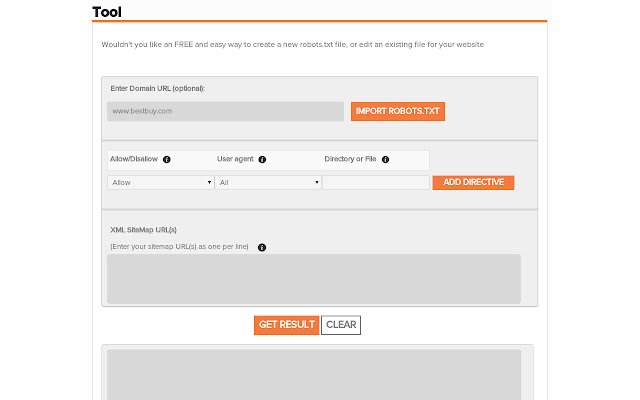Click the 'Directory or File' column label

click(x=350, y=159)
